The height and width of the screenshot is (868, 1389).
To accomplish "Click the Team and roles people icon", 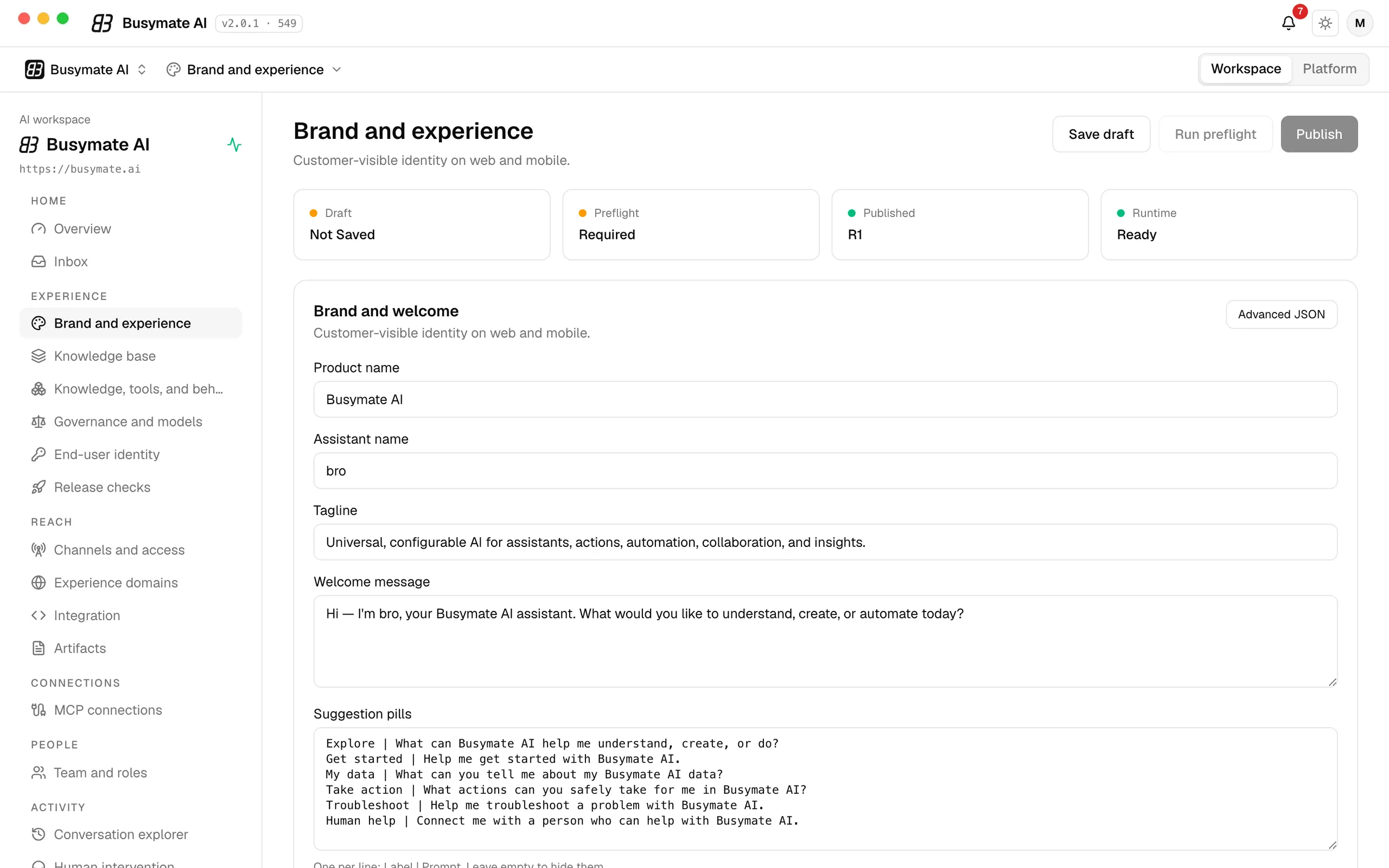I will 39,773.
